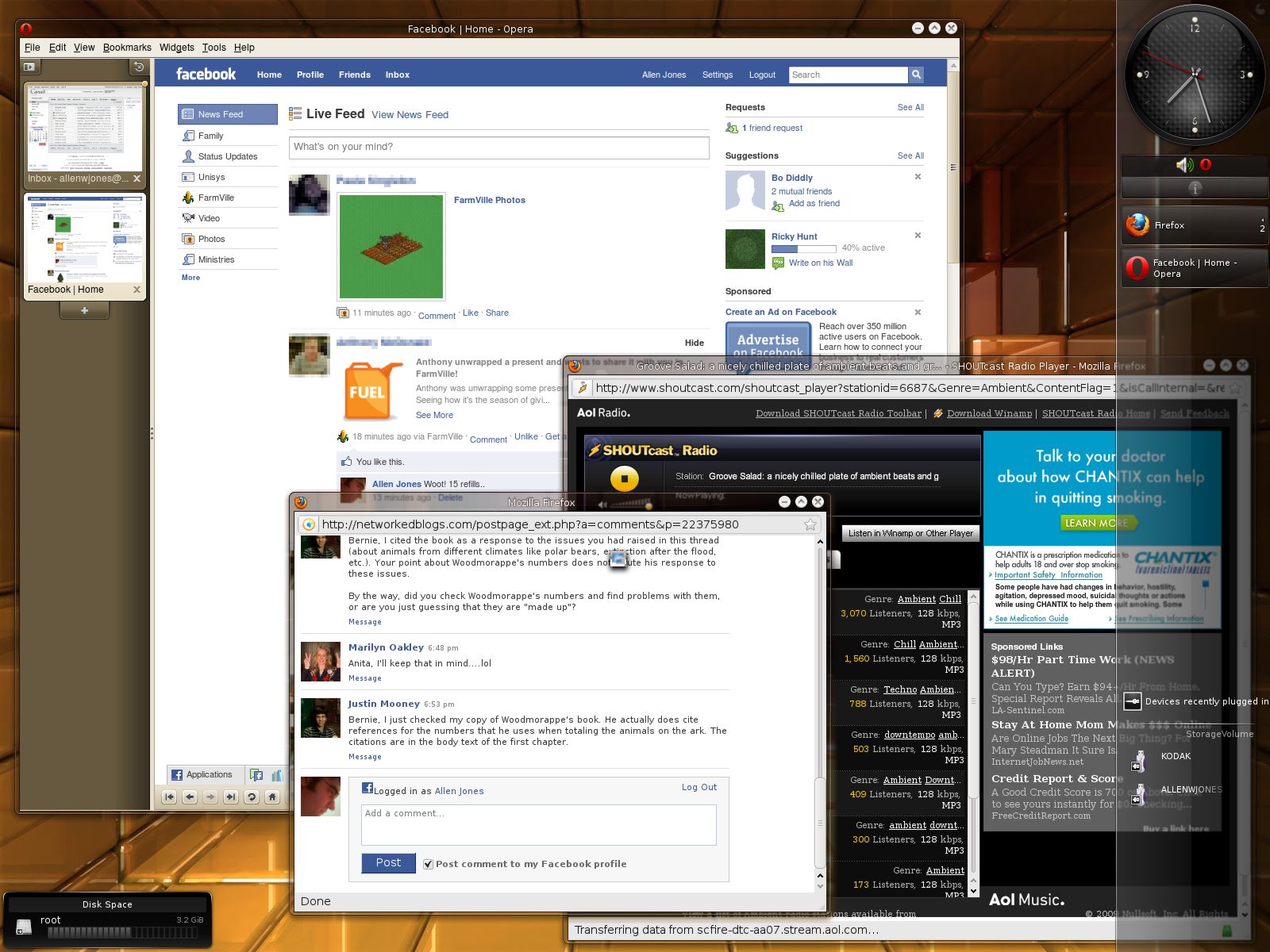Toggle Opera's side panel button
The image size is (1270, 952).
(29, 67)
